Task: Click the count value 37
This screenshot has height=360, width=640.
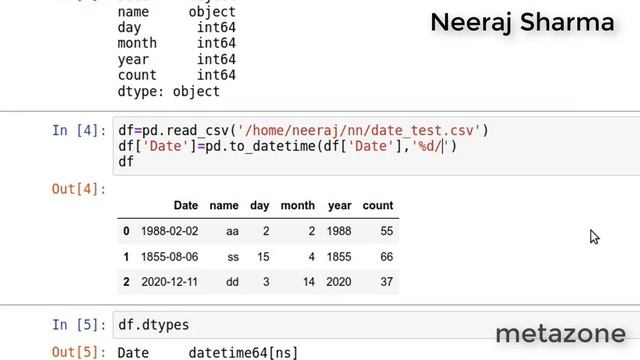Action: tap(387, 282)
